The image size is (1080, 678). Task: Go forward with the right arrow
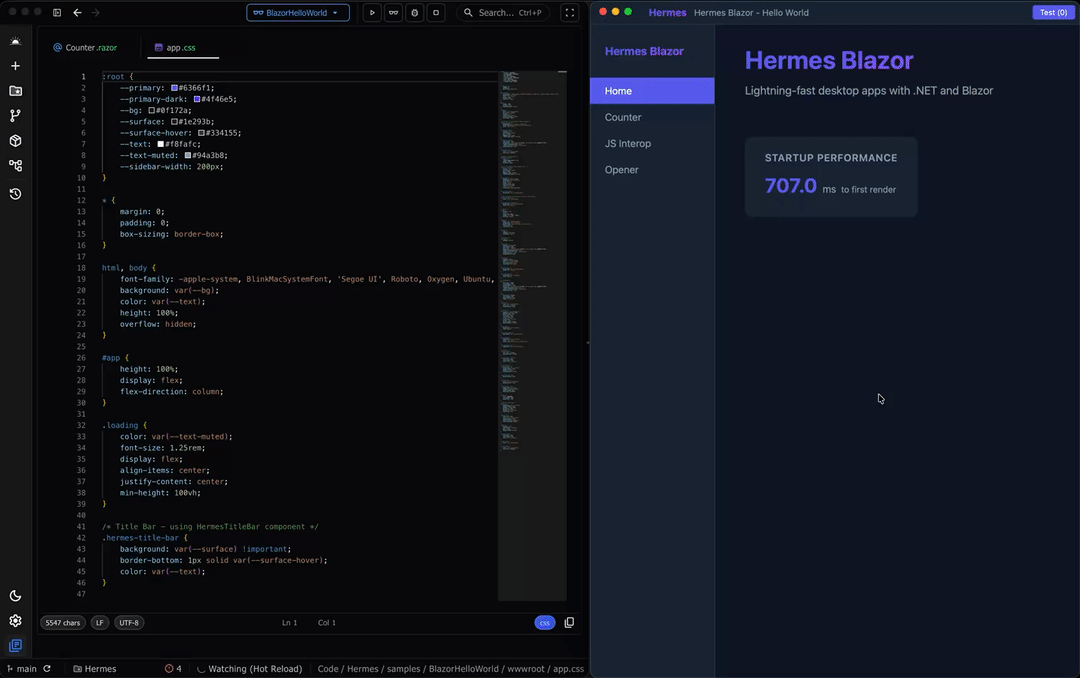(x=96, y=12)
